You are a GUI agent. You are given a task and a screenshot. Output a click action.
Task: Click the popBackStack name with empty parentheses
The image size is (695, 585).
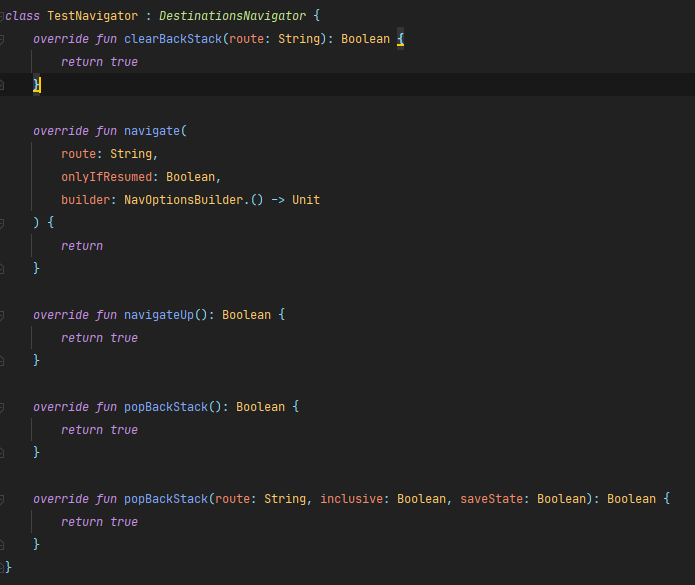tap(166, 407)
